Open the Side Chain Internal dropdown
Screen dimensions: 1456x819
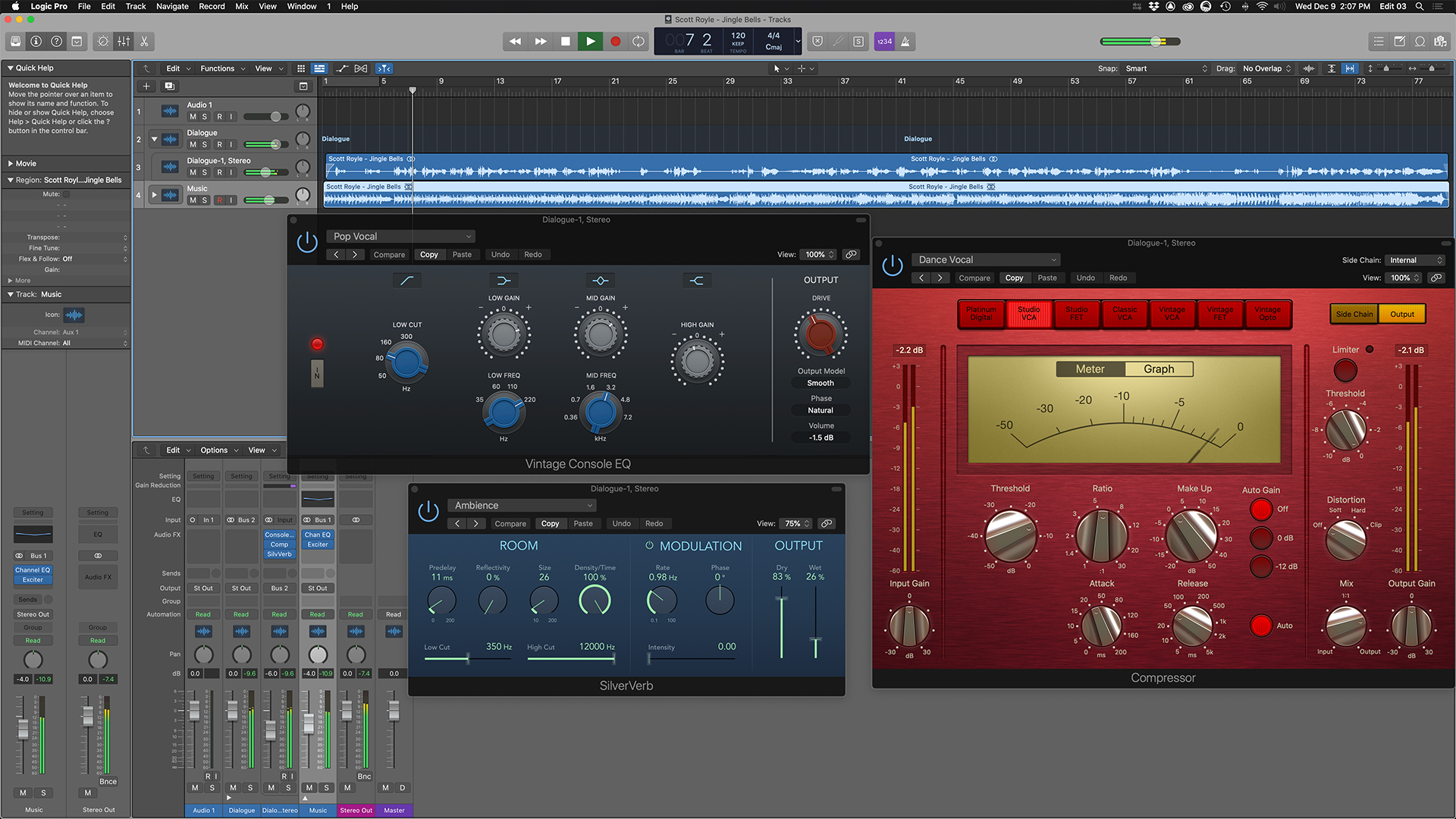pos(1415,260)
